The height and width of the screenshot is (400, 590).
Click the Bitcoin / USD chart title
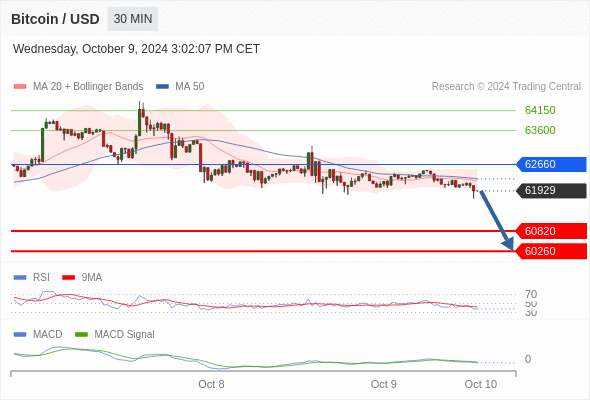tap(55, 19)
